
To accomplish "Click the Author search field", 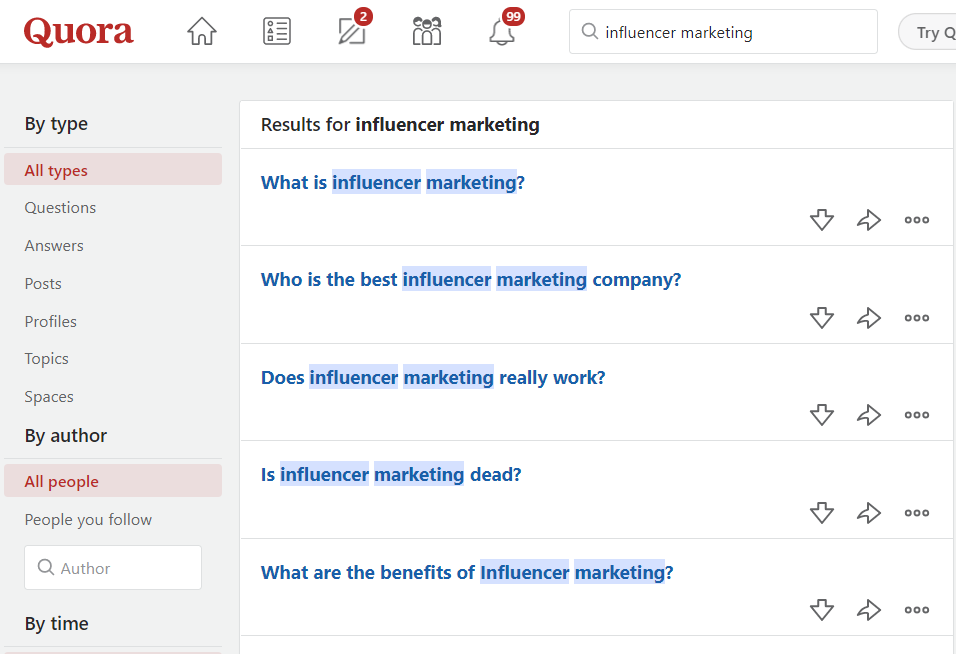I will 113,567.
